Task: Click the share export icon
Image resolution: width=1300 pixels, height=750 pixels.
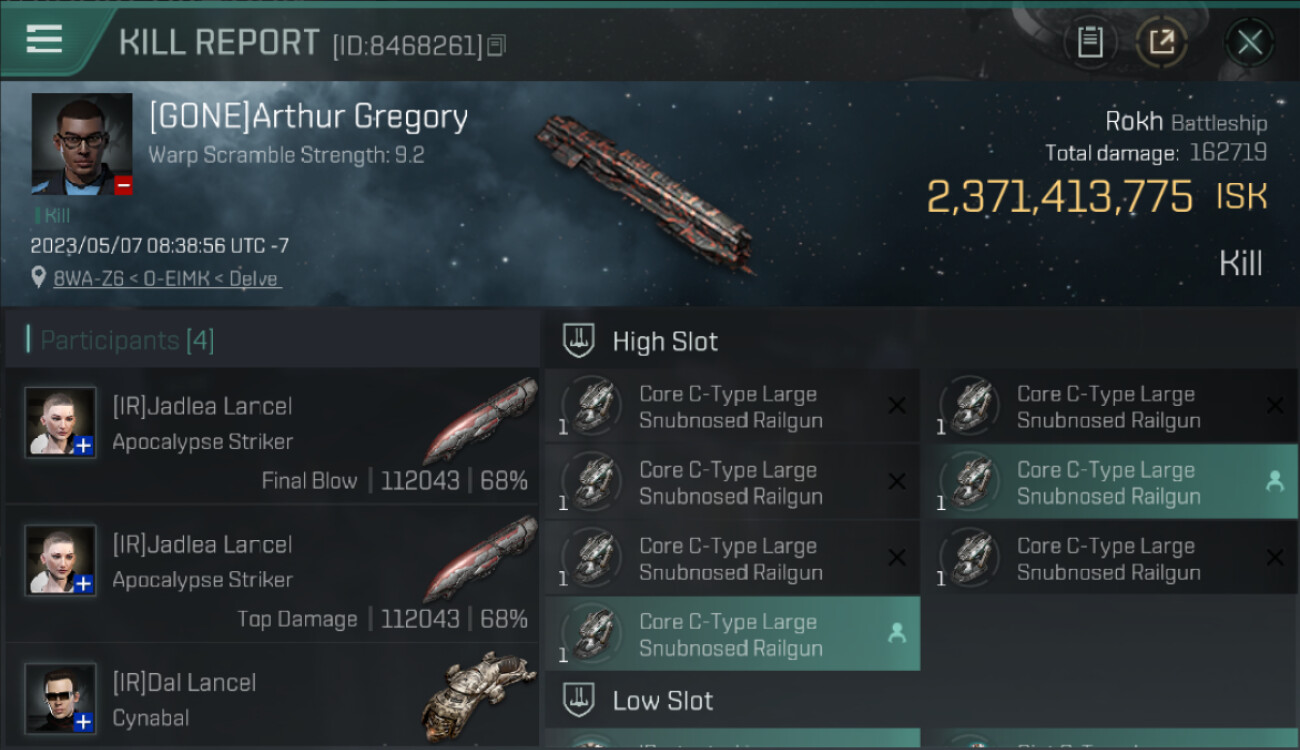Action: coord(1162,42)
